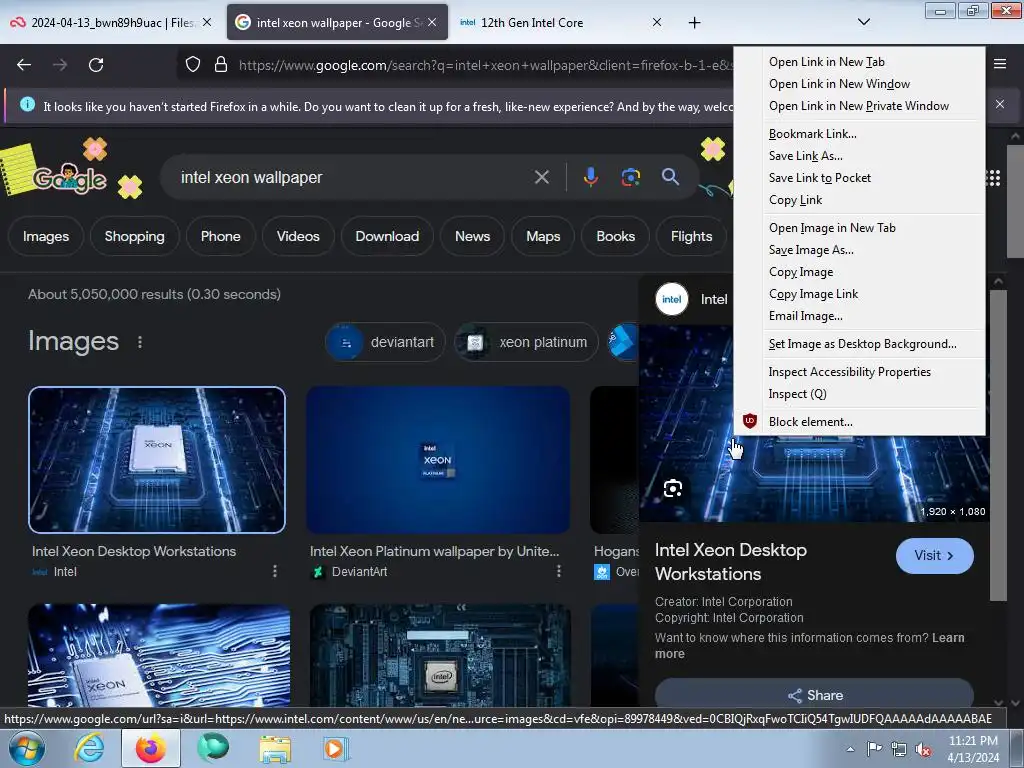1024x768 pixels.
Task: Share the previewed Intel image
Action: click(x=814, y=695)
